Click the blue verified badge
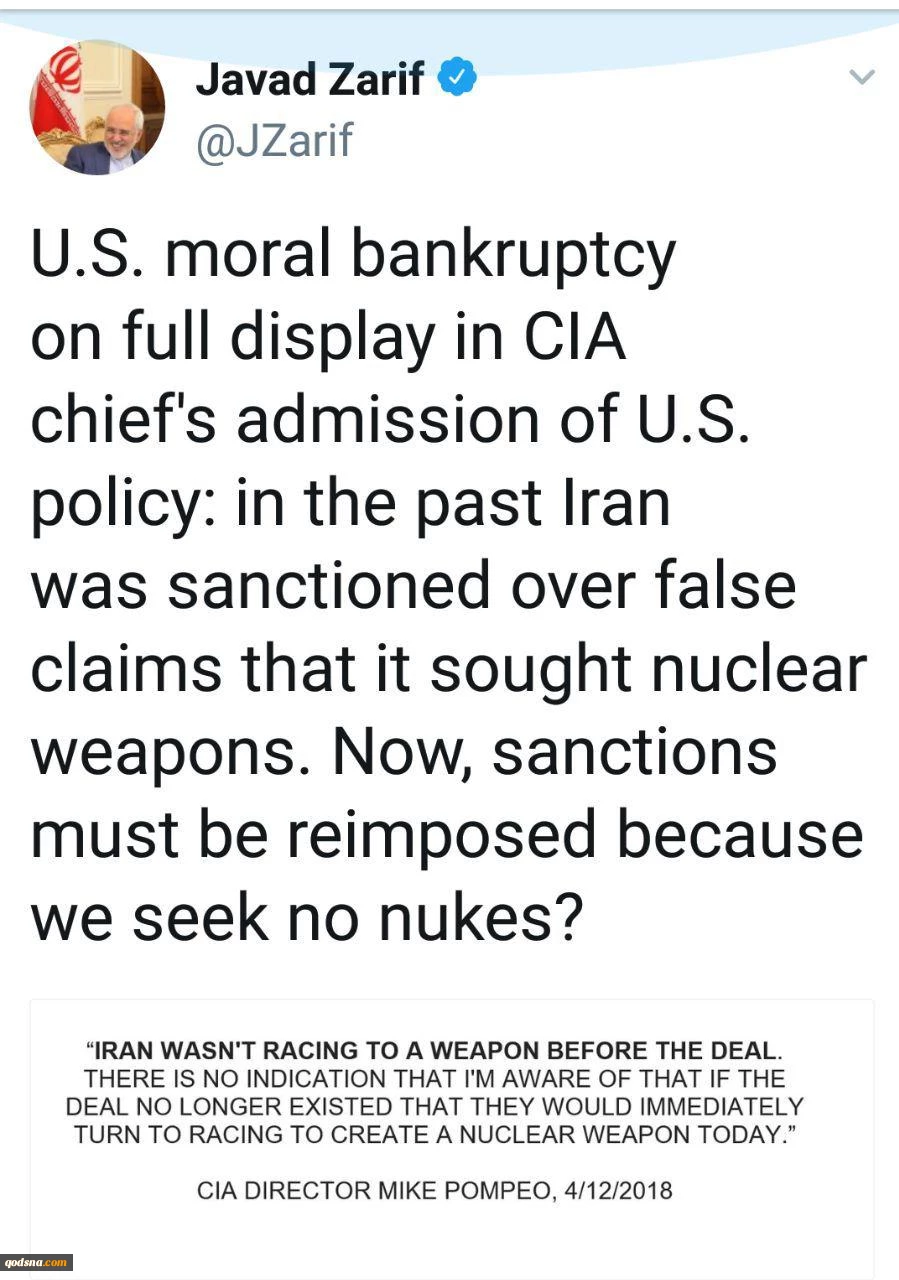 458,77
